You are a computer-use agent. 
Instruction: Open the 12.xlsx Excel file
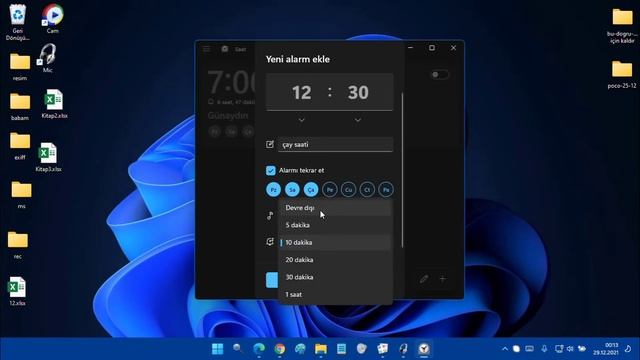click(x=17, y=291)
